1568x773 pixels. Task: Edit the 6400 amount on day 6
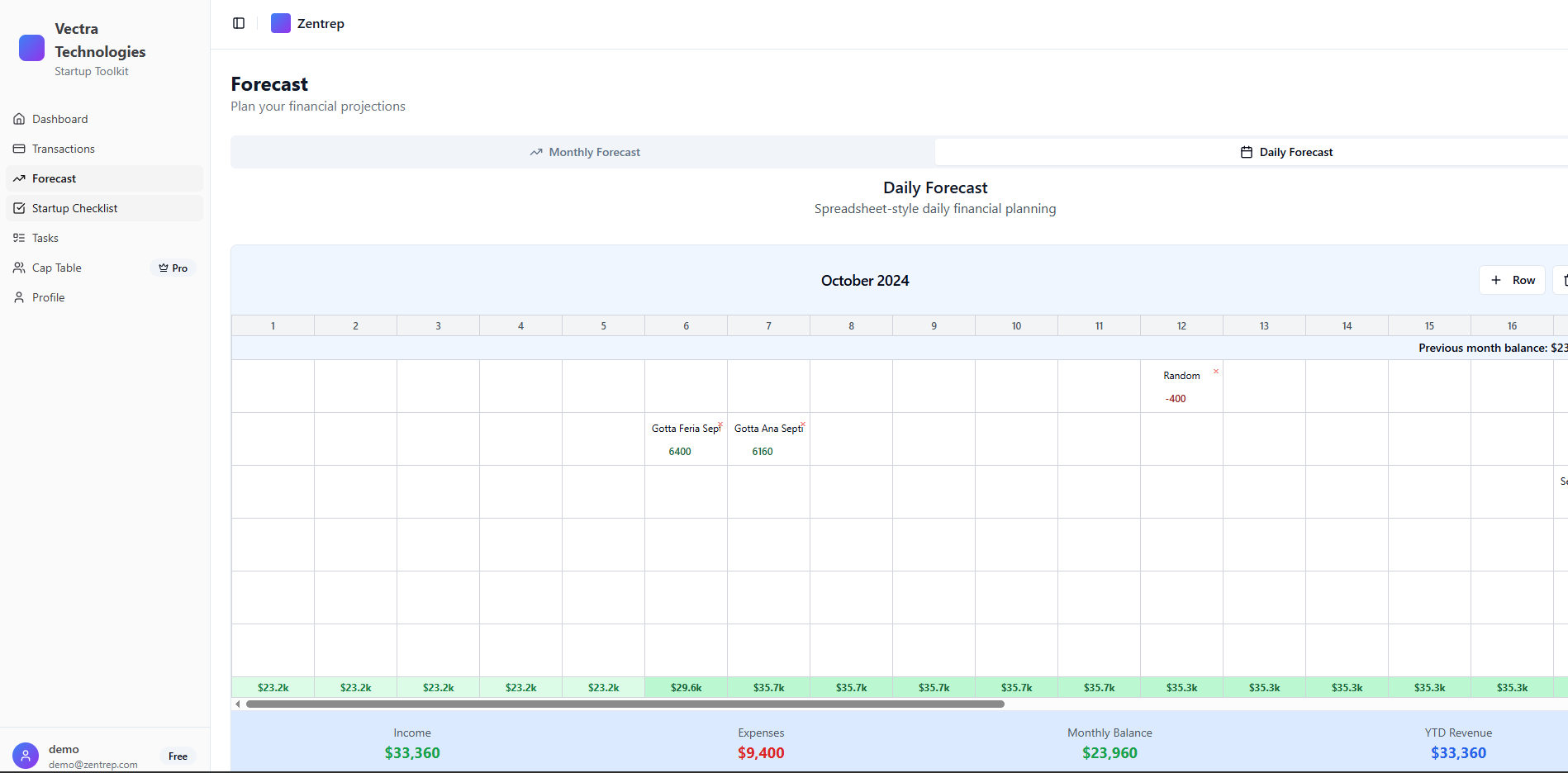click(x=680, y=452)
